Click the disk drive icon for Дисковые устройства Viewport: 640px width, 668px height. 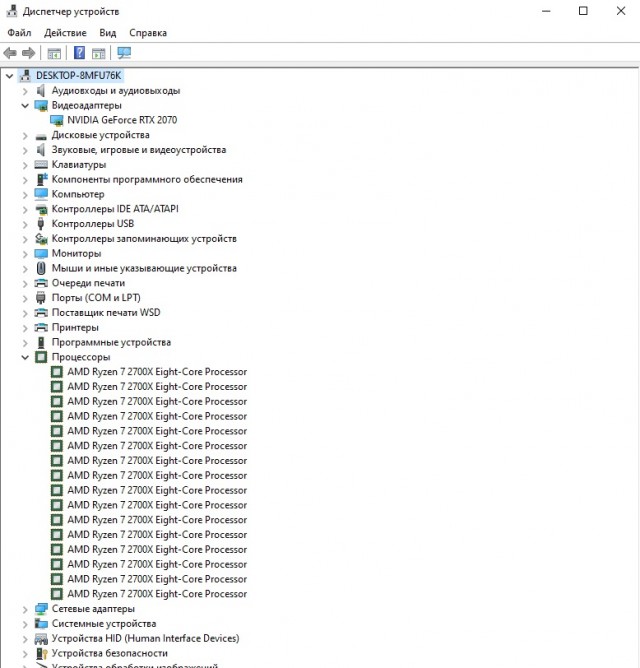pos(41,136)
